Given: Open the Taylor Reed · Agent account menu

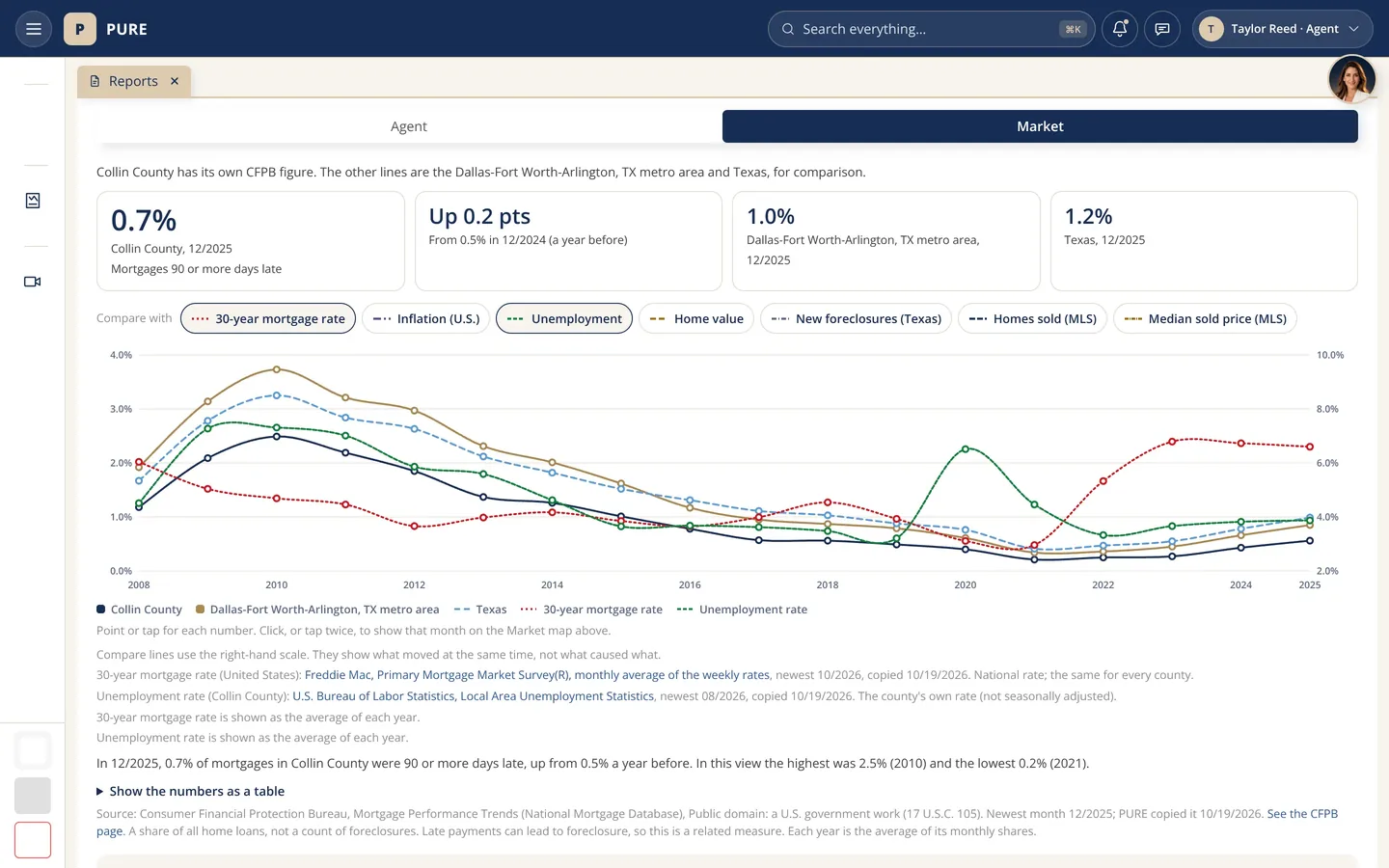Looking at the screenshot, I should click(1282, 29).
